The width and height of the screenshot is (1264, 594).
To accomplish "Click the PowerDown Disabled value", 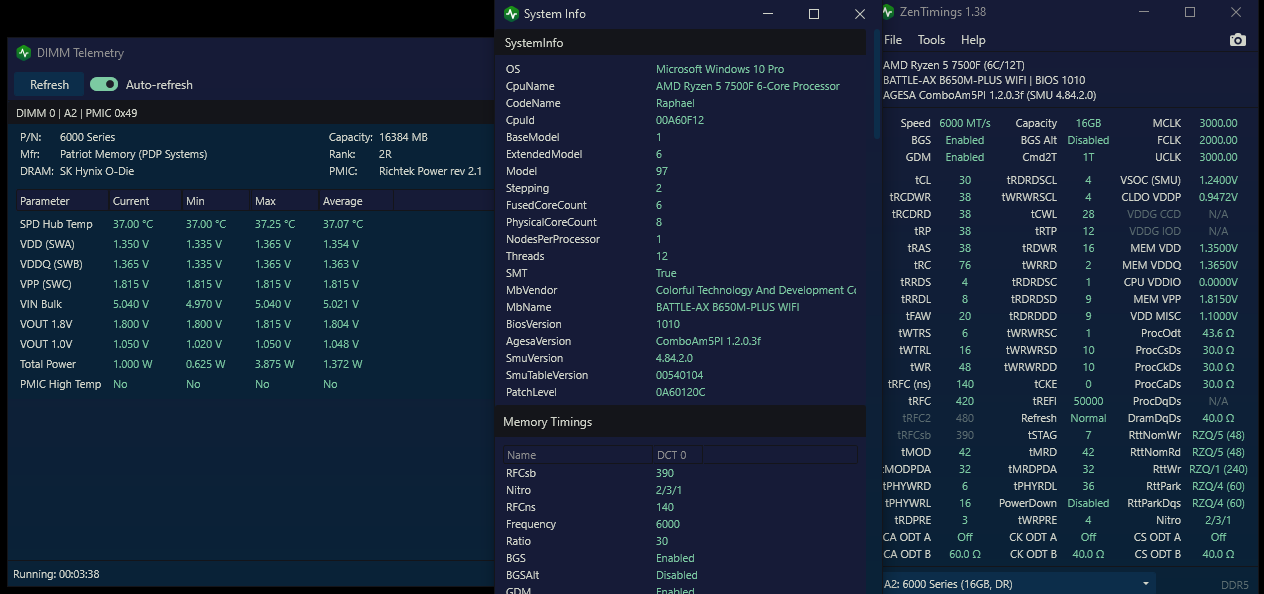I will [x=1088, y=503].
